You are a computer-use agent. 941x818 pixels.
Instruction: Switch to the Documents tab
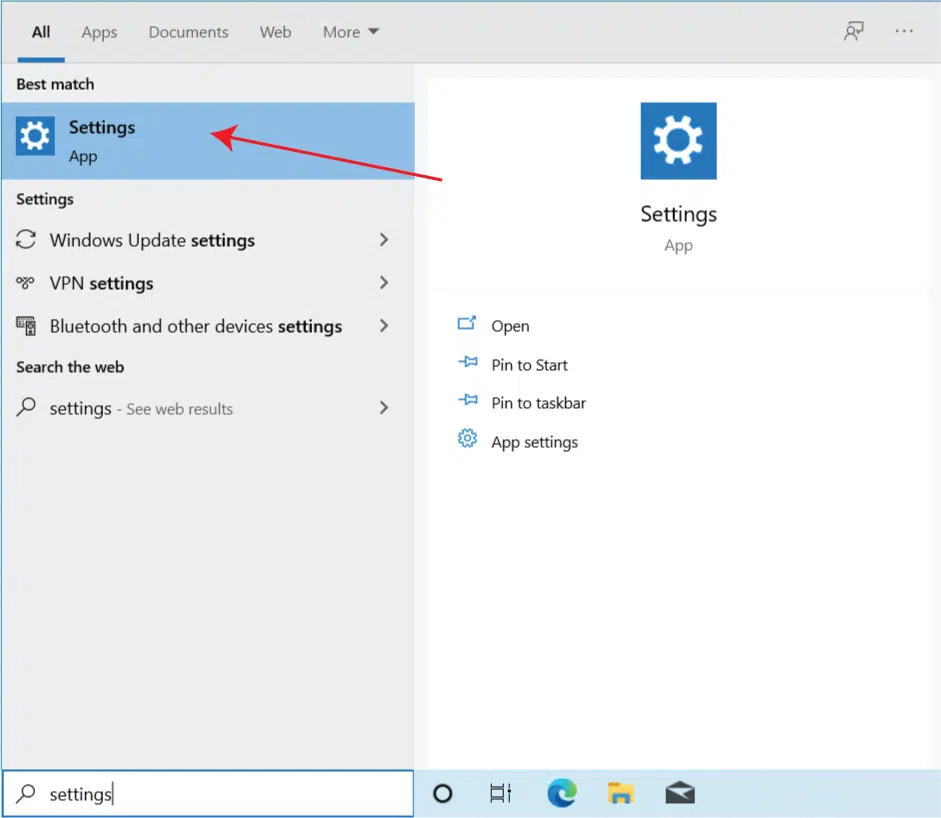coord(188,32)
